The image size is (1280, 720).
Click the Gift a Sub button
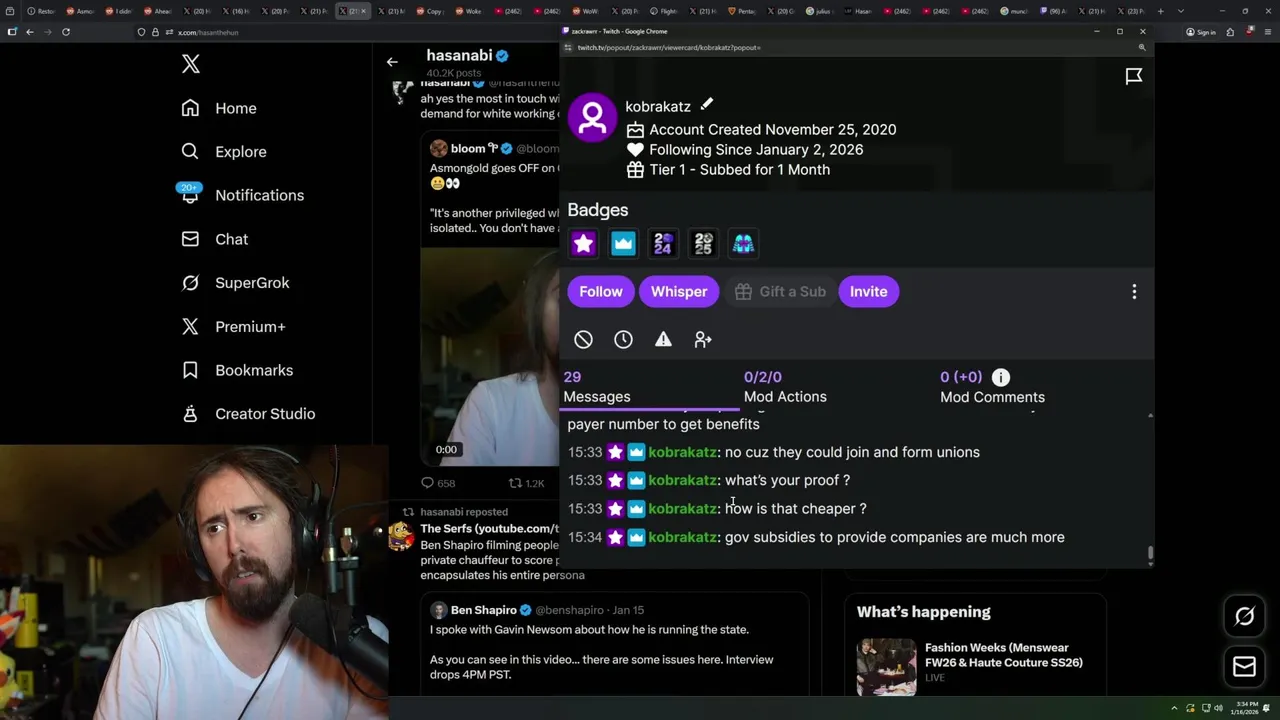tap(781, 291)
